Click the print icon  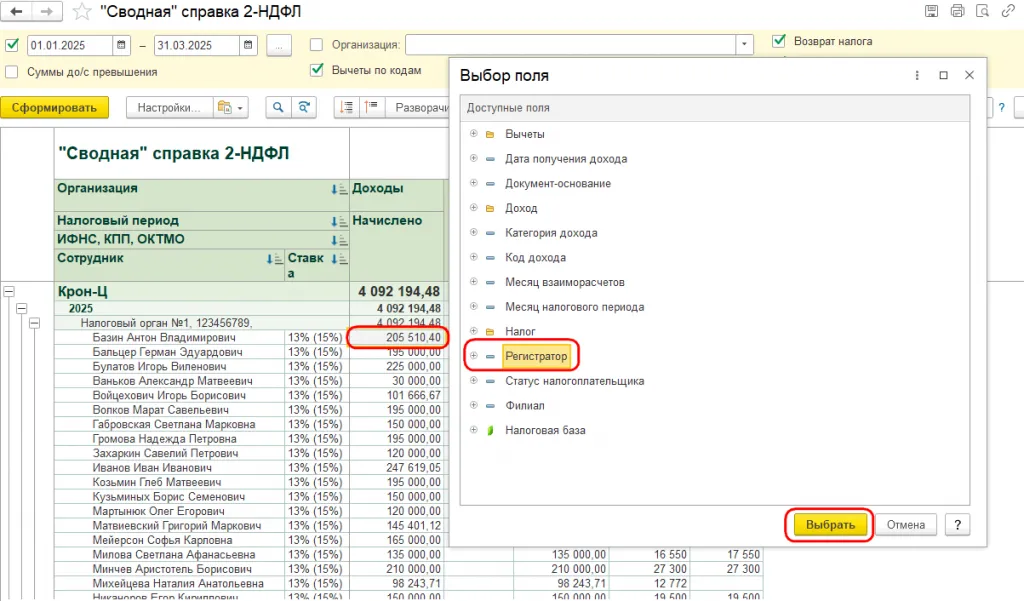click(957, 12)
